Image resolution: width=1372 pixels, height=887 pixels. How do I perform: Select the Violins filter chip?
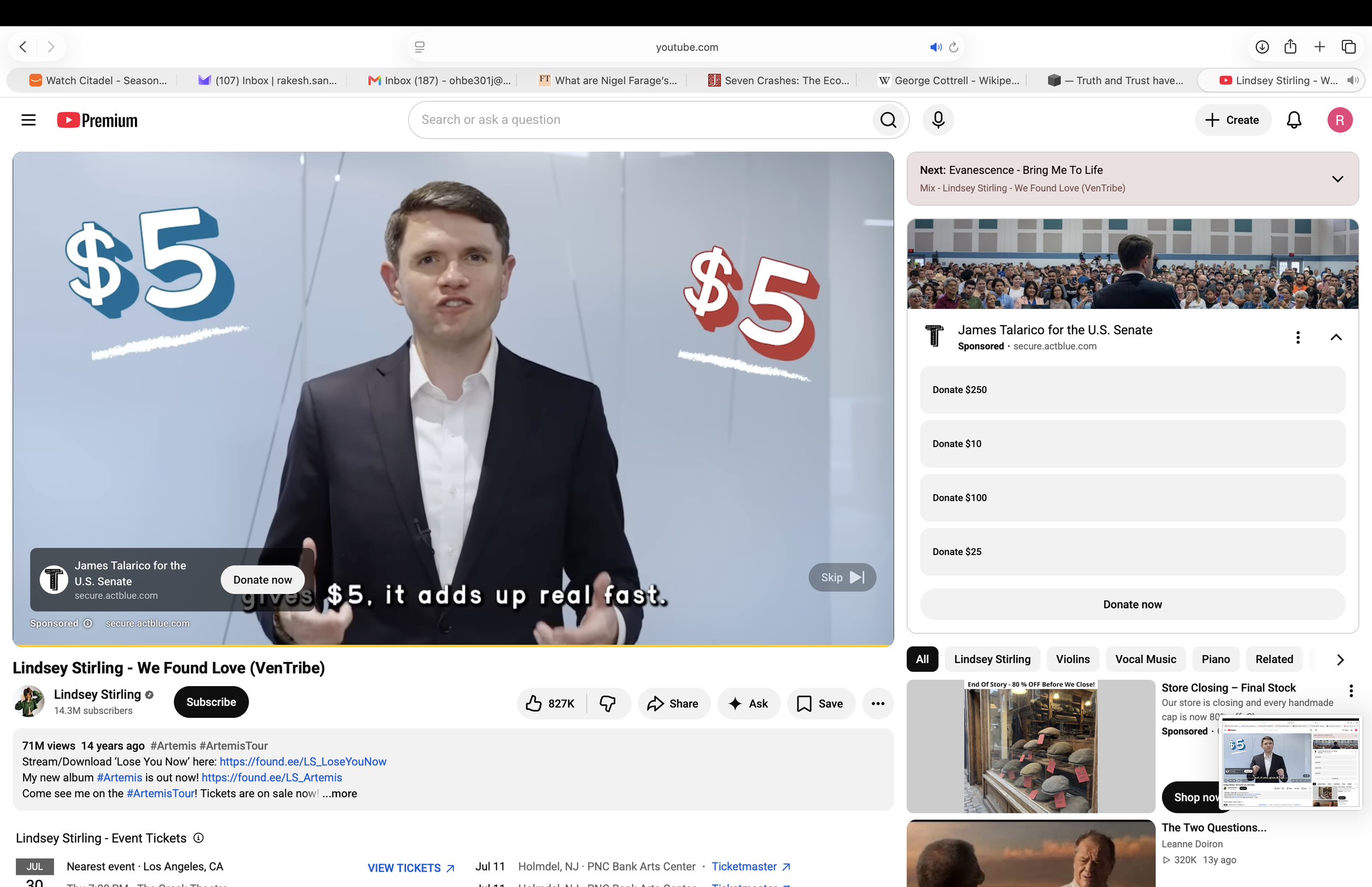click(x=1072, y=660)
